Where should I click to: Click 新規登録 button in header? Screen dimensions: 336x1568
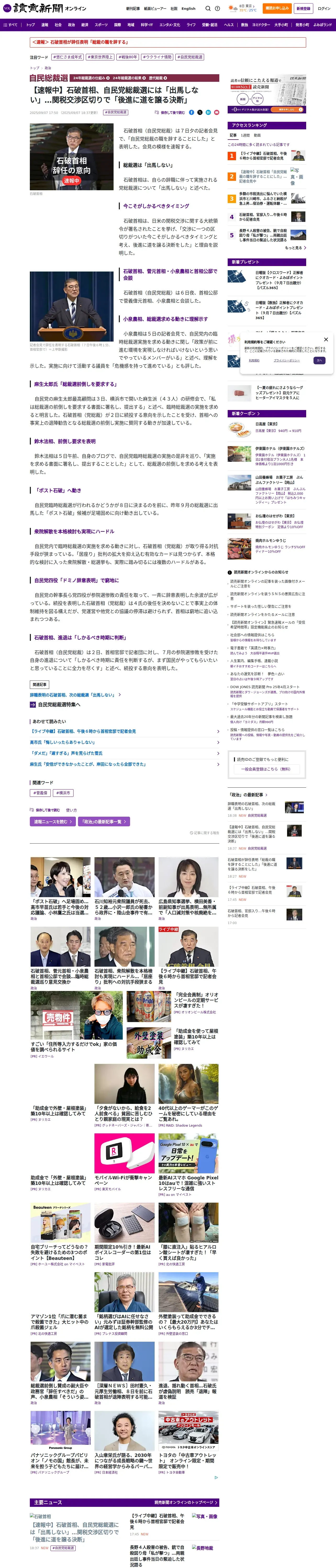point(303,9)
